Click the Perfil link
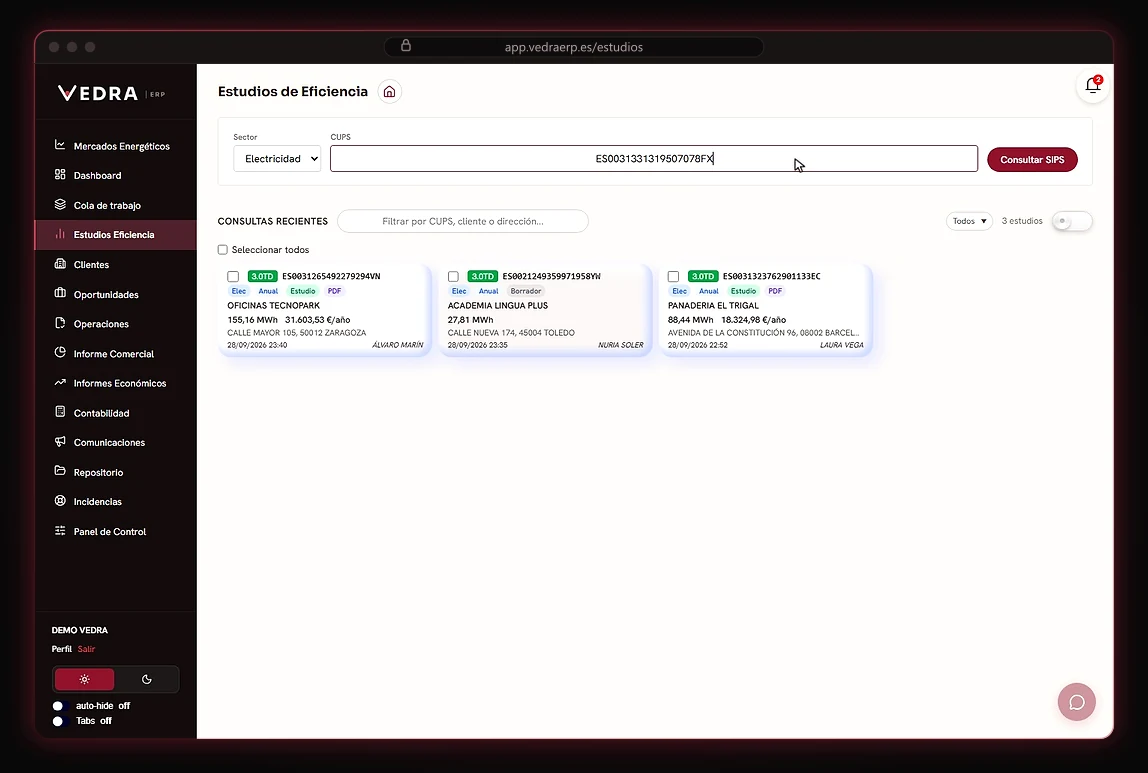Image resolution: width=1148 pixels, height=773 pixels. [x=62, y=649]
